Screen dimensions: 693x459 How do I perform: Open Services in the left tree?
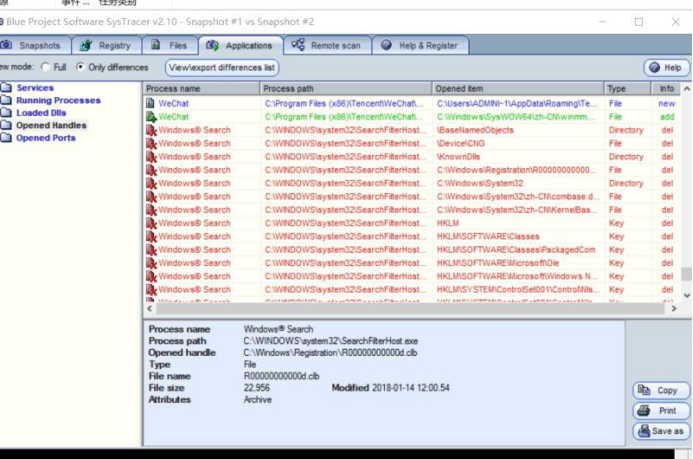(35, 87)
